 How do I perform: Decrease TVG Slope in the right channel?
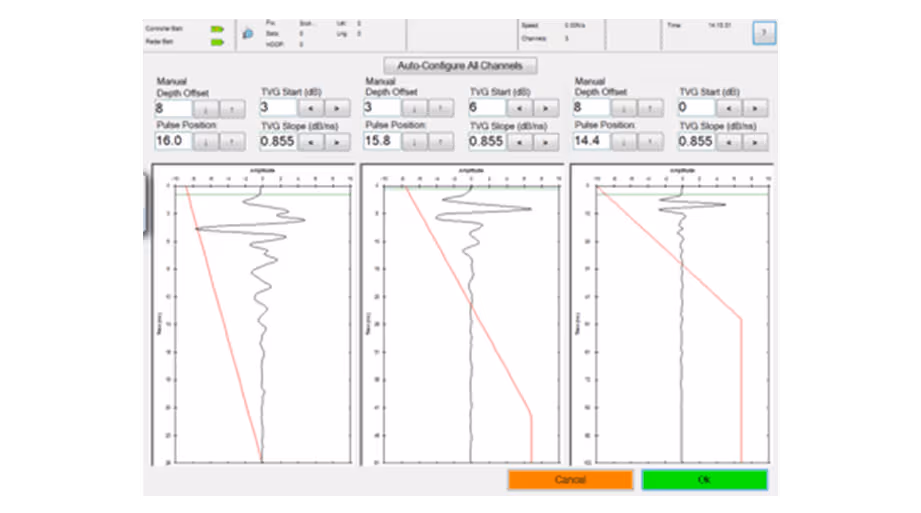pos(729,142)
